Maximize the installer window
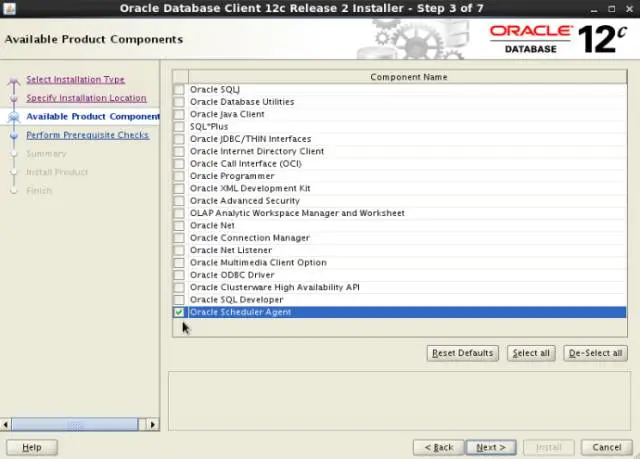 (x=611, y=9)
